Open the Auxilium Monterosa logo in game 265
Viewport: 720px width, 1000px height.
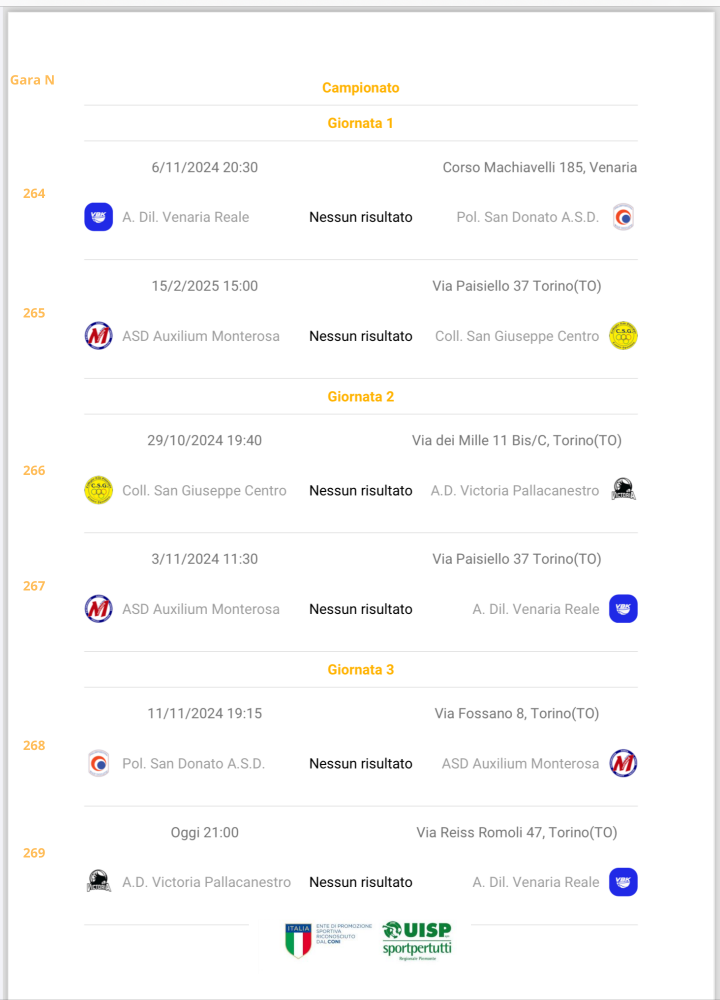[x=99, y=335]
